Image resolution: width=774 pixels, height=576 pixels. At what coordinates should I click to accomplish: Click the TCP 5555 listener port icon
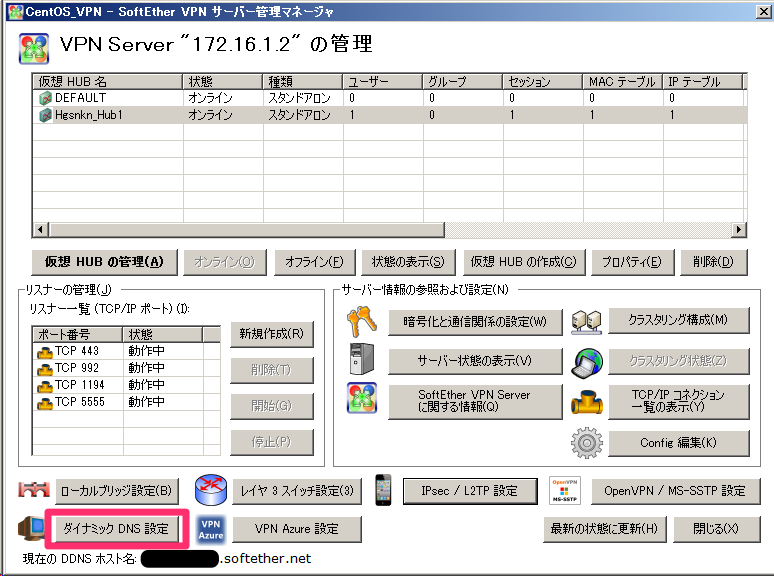point(45,403)
